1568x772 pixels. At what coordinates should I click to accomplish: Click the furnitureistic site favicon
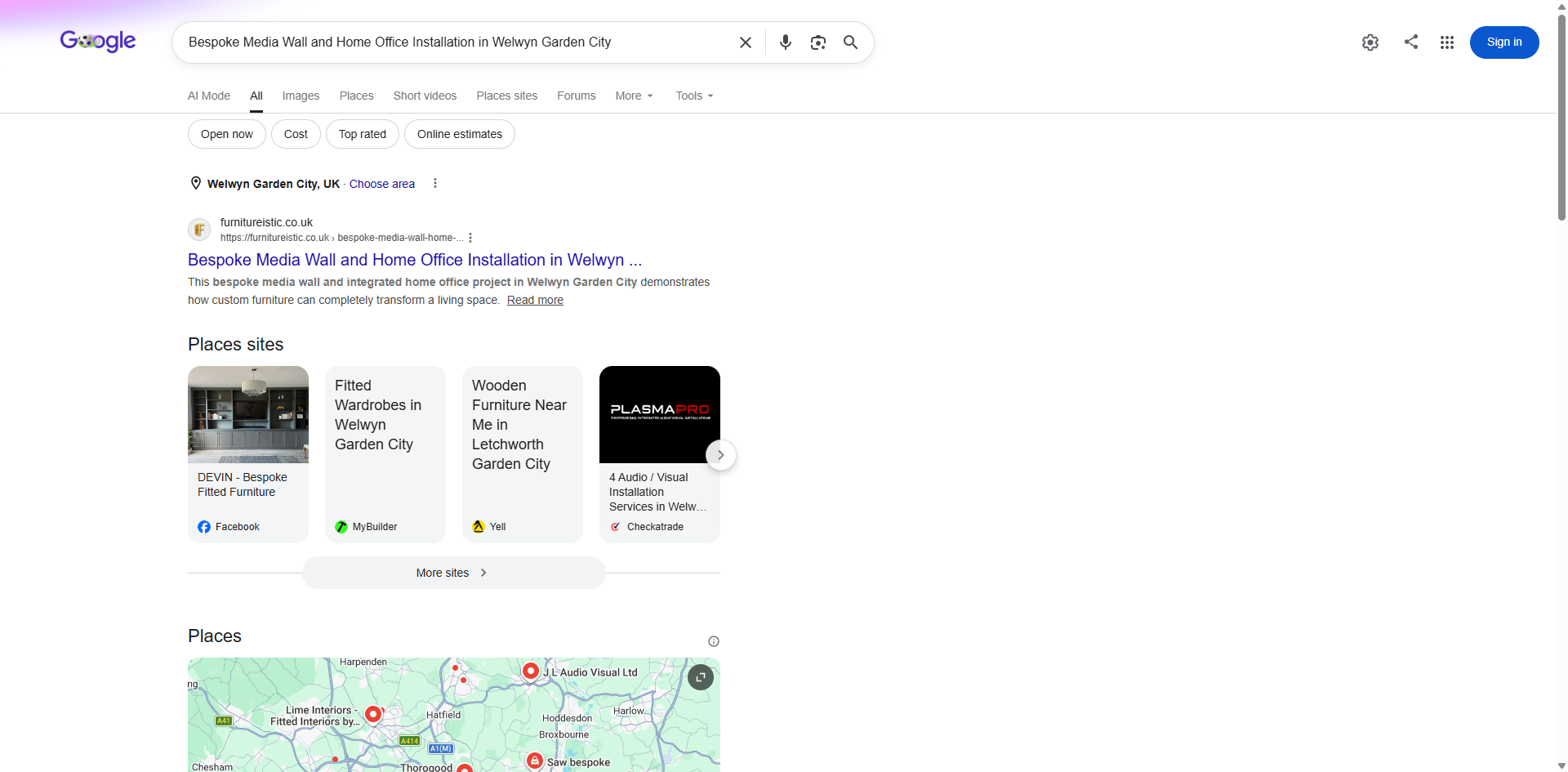click(199, 230)
